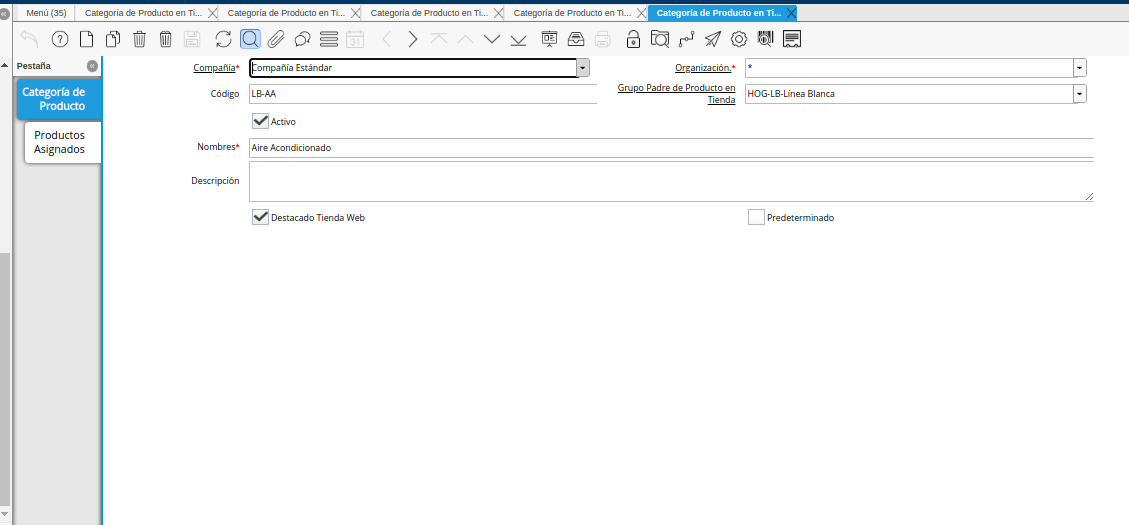
Task: Click the Save floppy disk icon
Action: (192, 39)
